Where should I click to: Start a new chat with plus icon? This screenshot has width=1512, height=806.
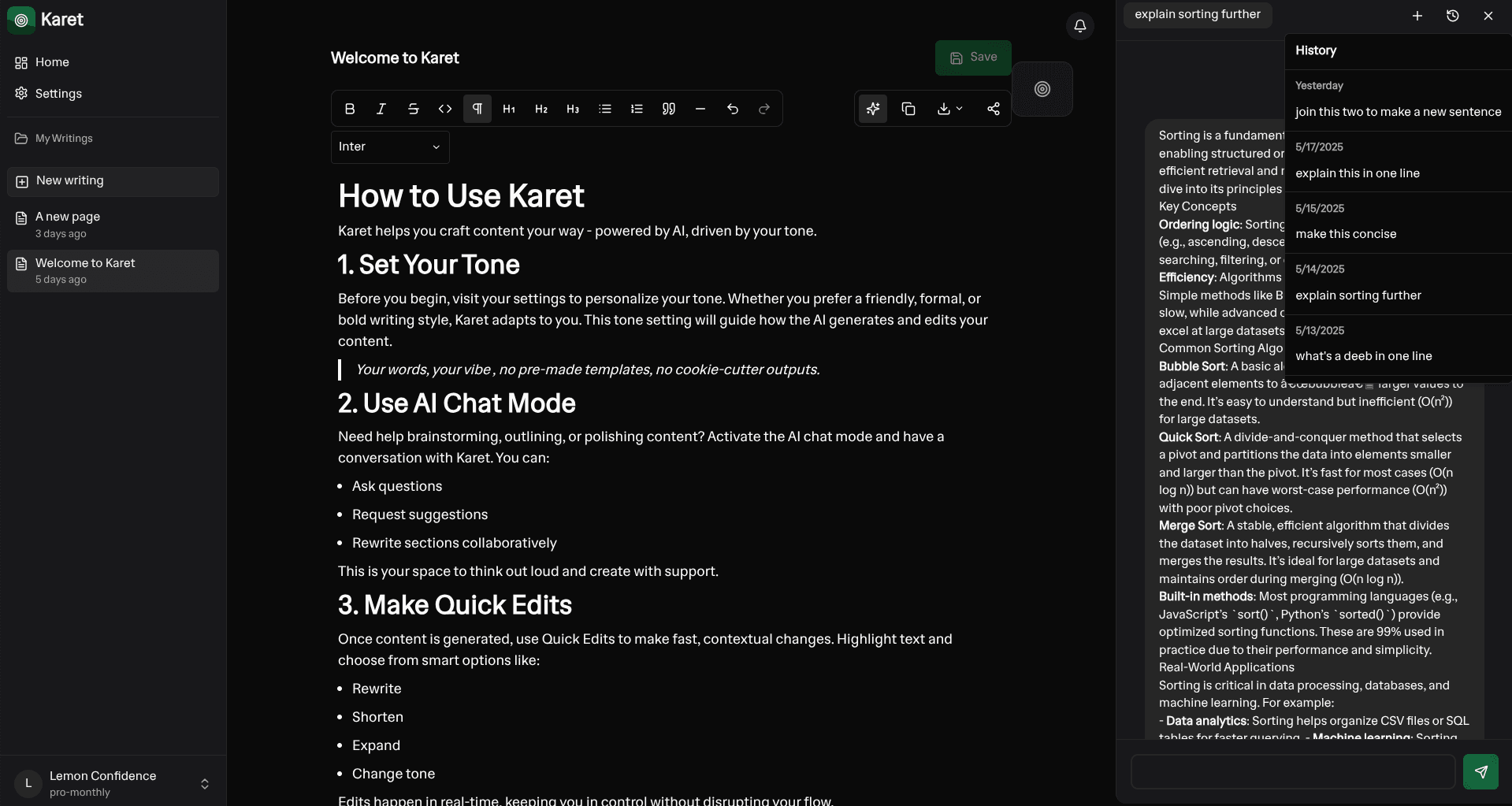pos(1417,16)
